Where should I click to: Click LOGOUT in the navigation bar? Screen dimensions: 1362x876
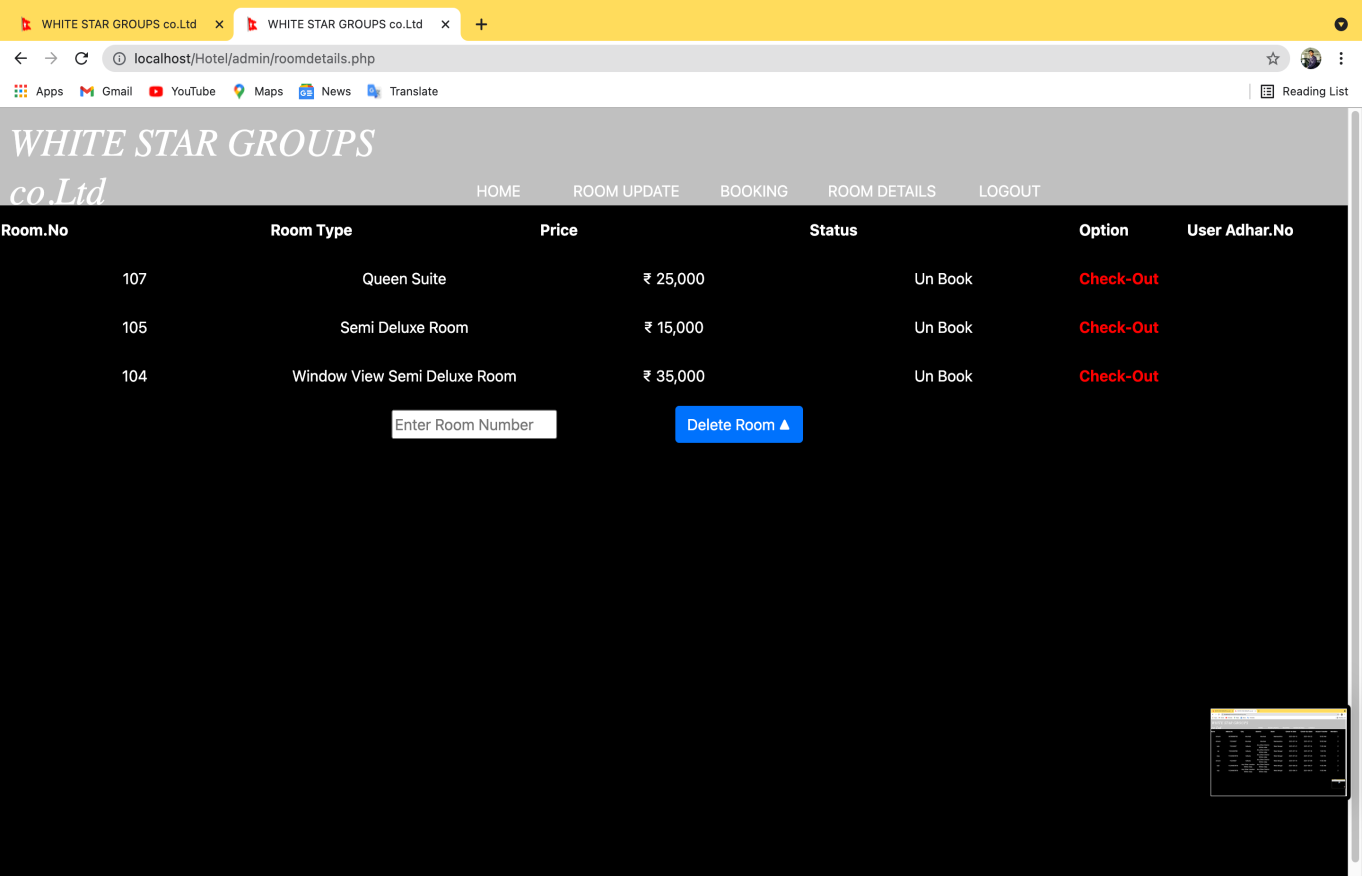(1009, 191)
